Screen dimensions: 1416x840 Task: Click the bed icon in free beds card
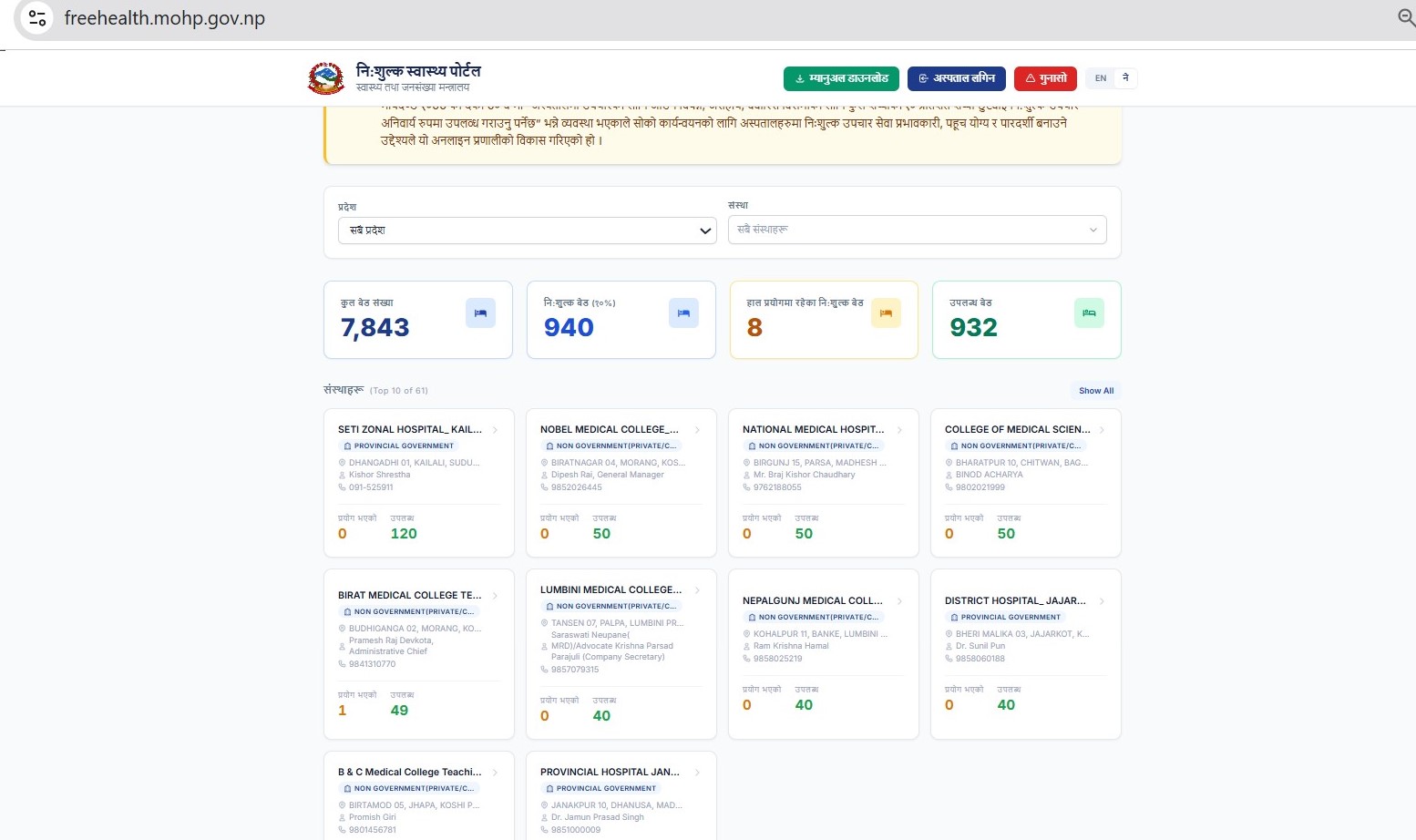coord(683,313)
